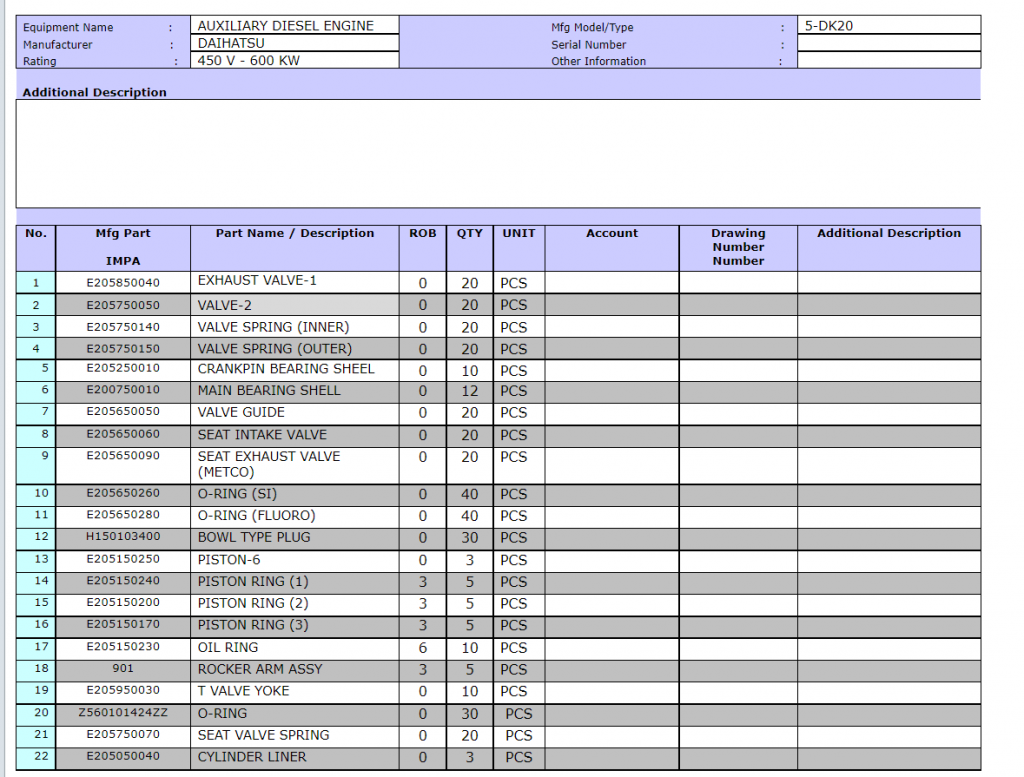Click the Account column header
Screen dimensions: 1024x777
(612, 234)
